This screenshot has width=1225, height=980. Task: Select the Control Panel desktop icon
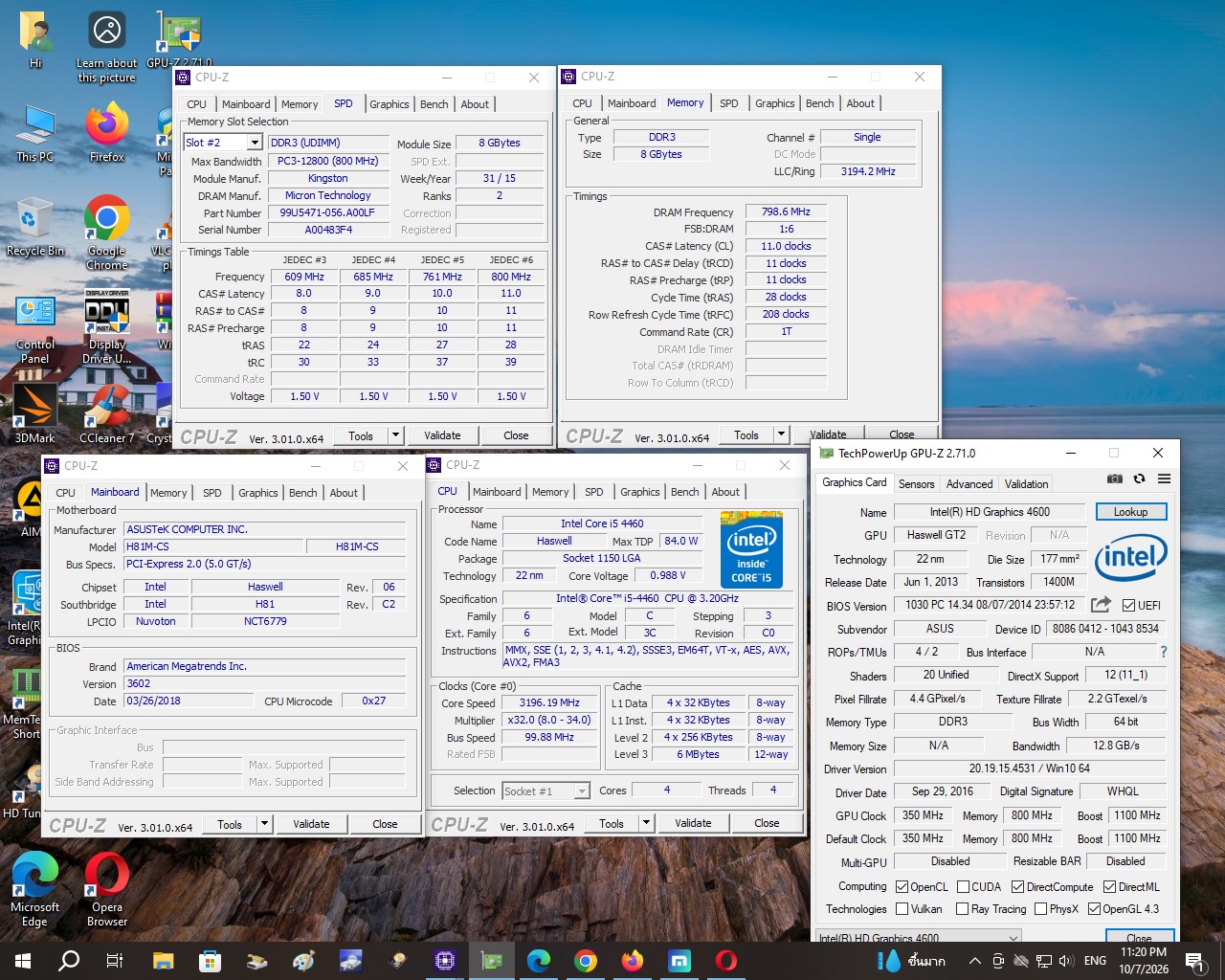point(34,330)
